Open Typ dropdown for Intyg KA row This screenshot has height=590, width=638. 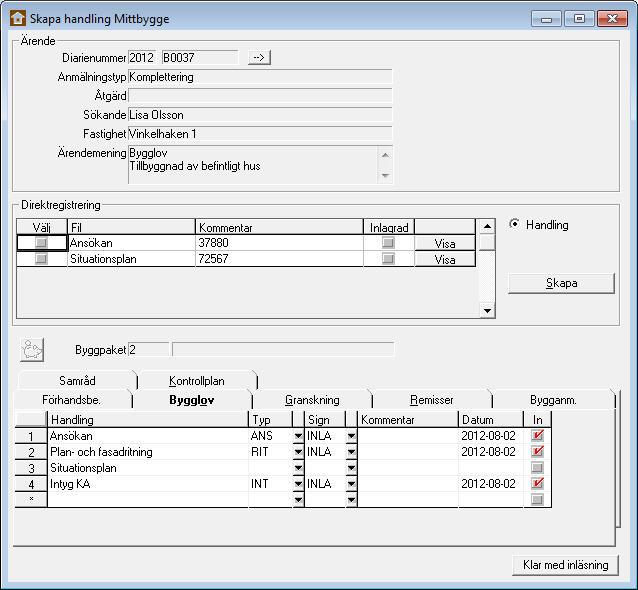pos(298,484)
